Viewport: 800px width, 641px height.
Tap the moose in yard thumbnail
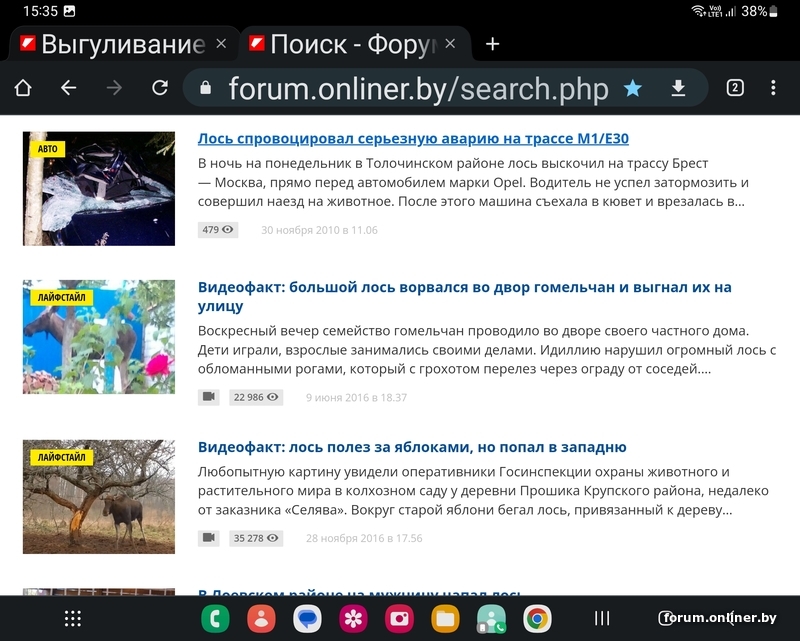pos(99,337)
